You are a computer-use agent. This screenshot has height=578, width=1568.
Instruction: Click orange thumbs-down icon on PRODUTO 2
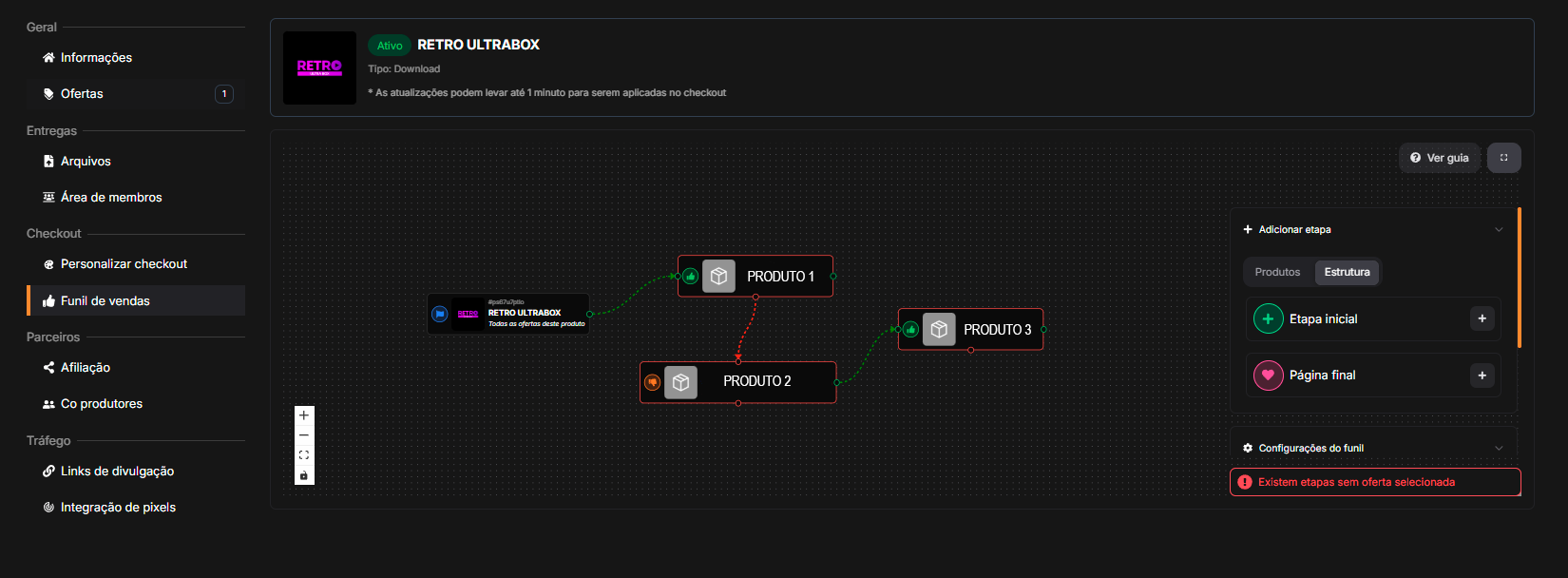[x=652, y=382]
